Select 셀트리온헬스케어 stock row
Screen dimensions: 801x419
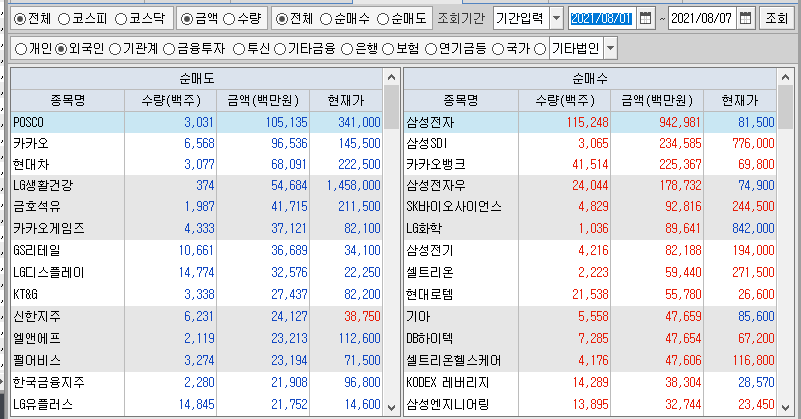tap(591, 360)
